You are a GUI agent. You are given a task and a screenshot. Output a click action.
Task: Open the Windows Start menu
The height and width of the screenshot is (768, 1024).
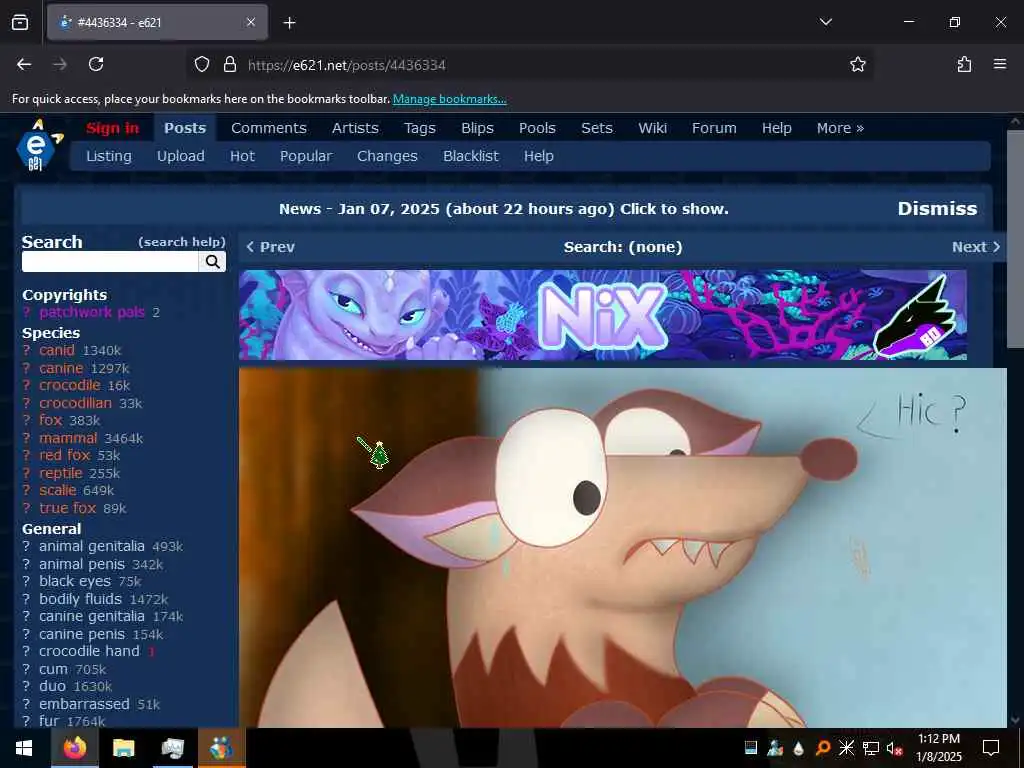point(24,748)
